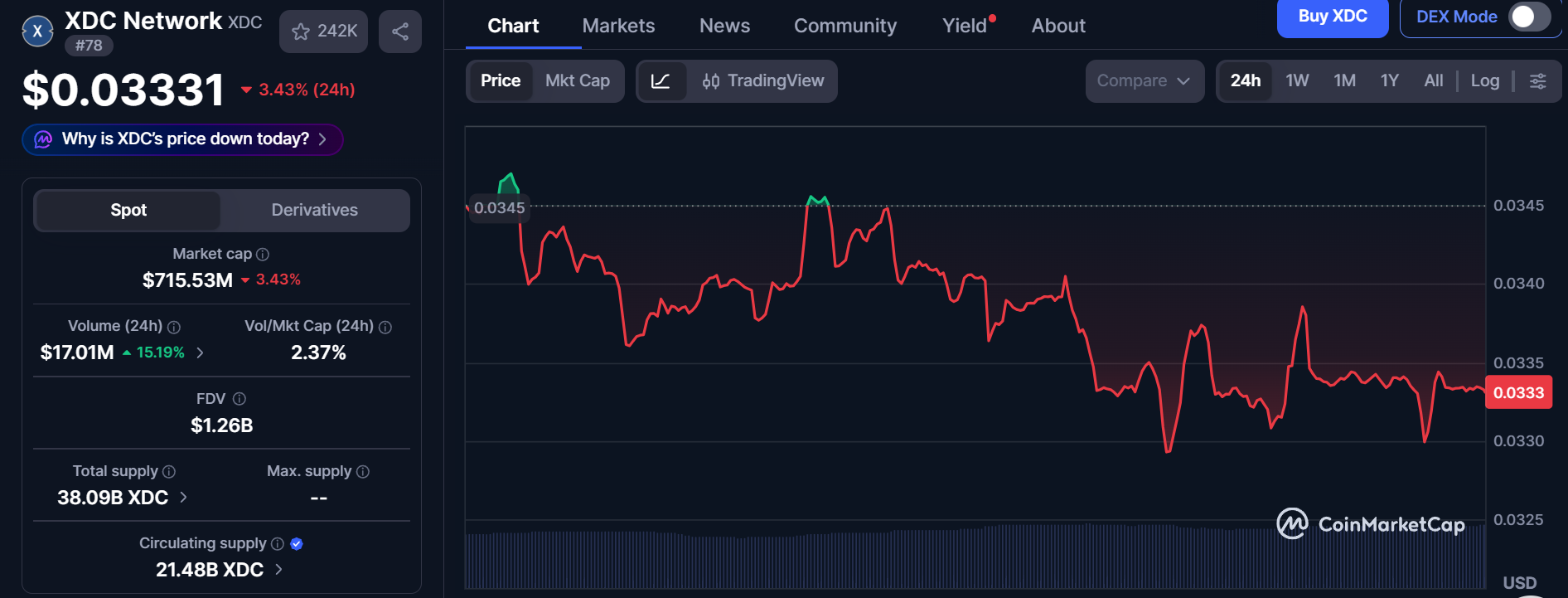This screenshot has width=1568, height=598.
Task: Expand the Circulating supply details arrow
Action: pos(278,570)
